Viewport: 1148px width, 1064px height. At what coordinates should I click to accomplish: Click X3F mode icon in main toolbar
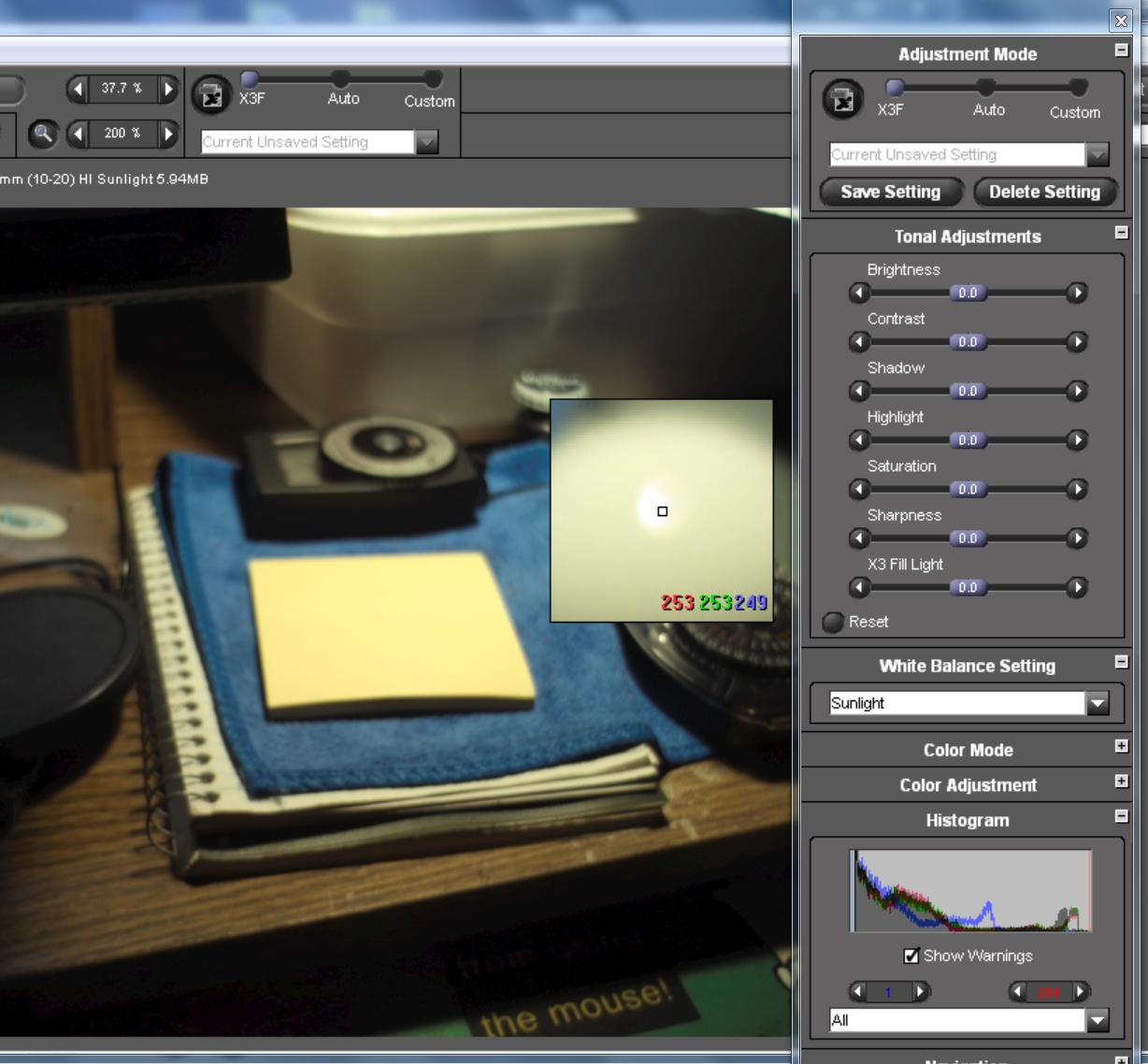(211, 95)
